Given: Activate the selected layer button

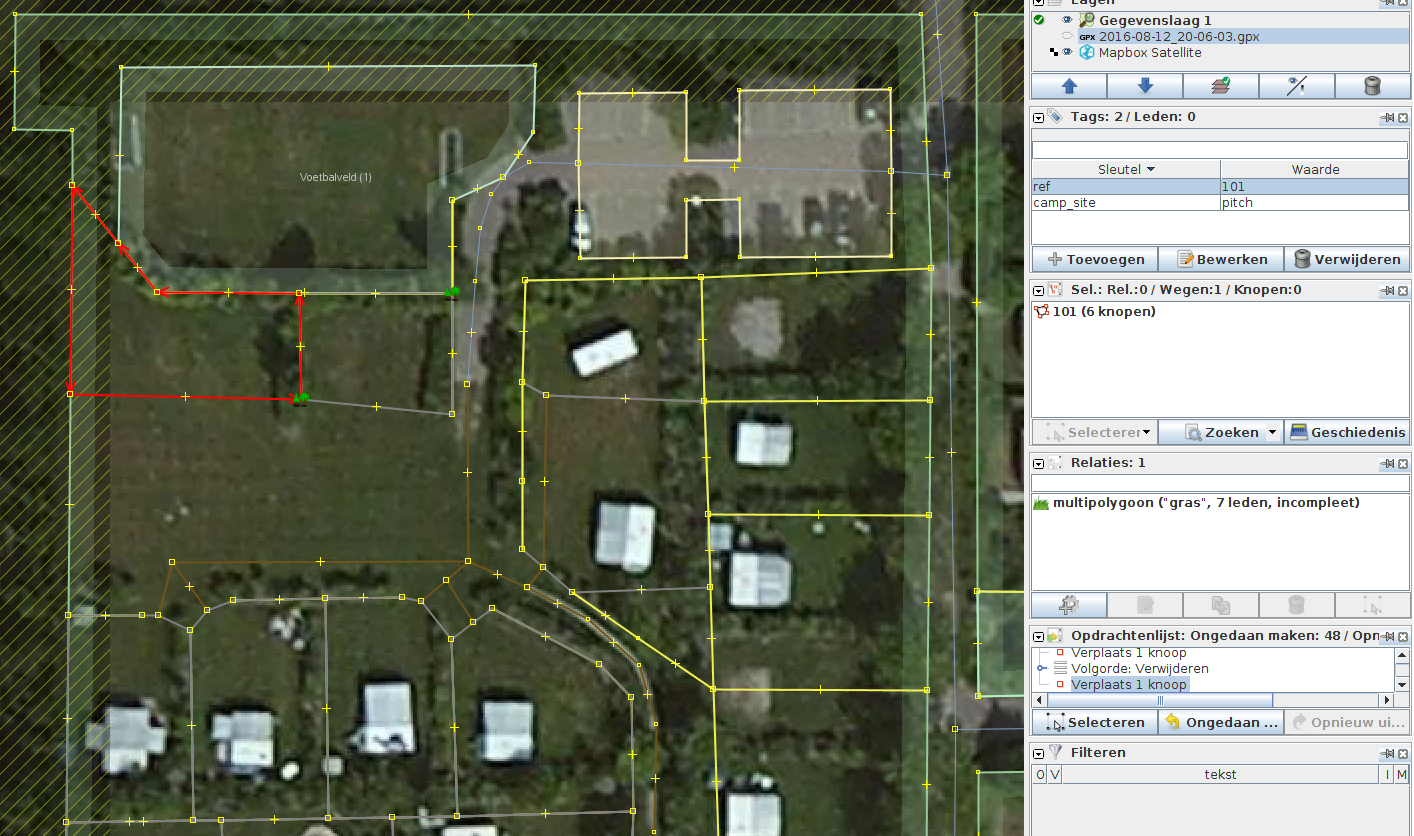Looking at the screenshot, I should pyautogui.click(x=1220, y=86).
